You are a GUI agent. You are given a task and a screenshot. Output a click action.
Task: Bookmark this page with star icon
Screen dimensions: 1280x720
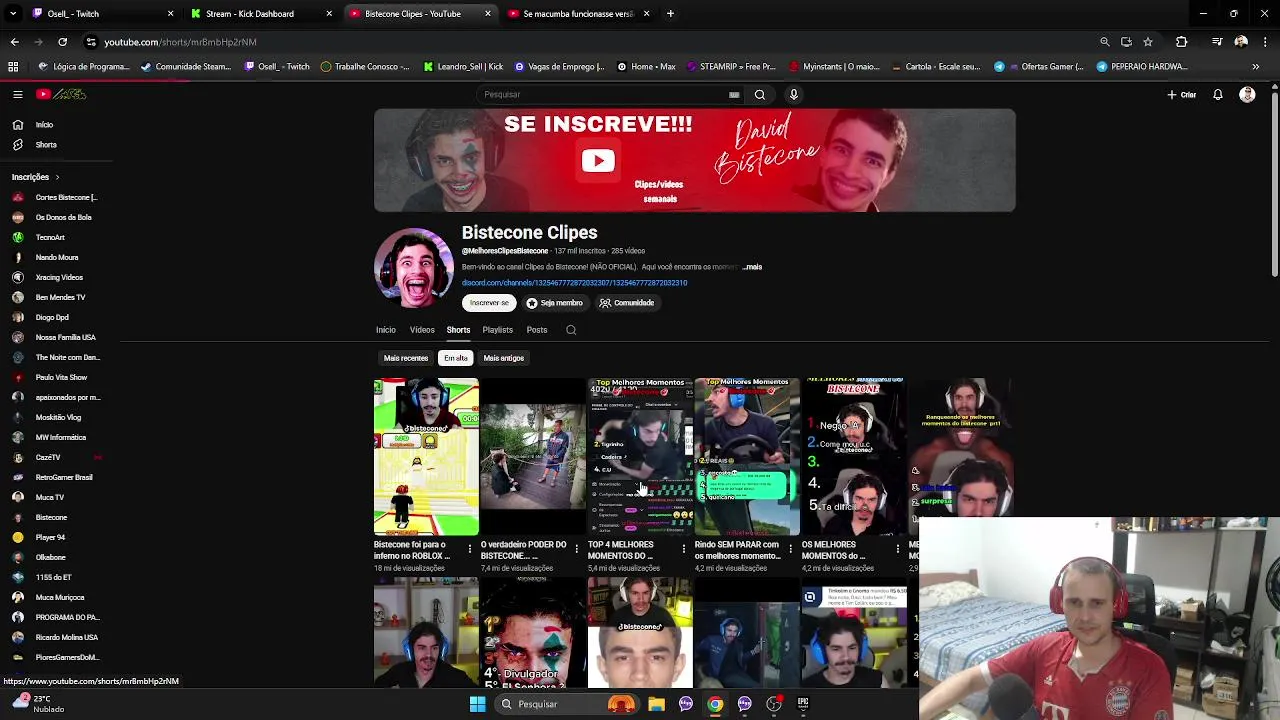(1148, 42)
